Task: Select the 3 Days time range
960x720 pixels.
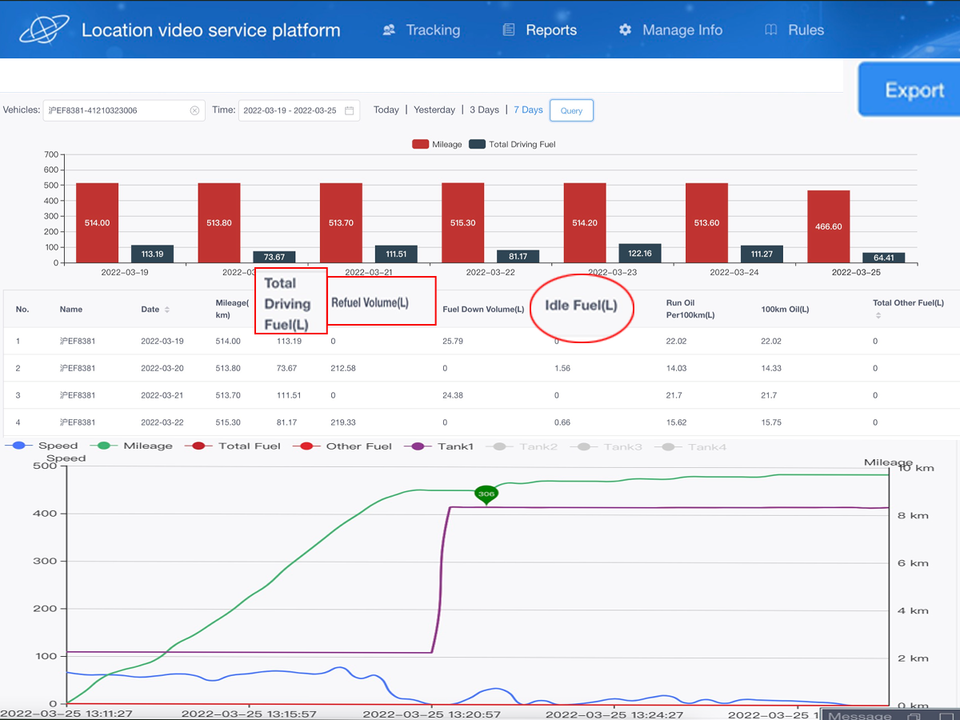Action: pyautogui.click(x=484, y=110)
